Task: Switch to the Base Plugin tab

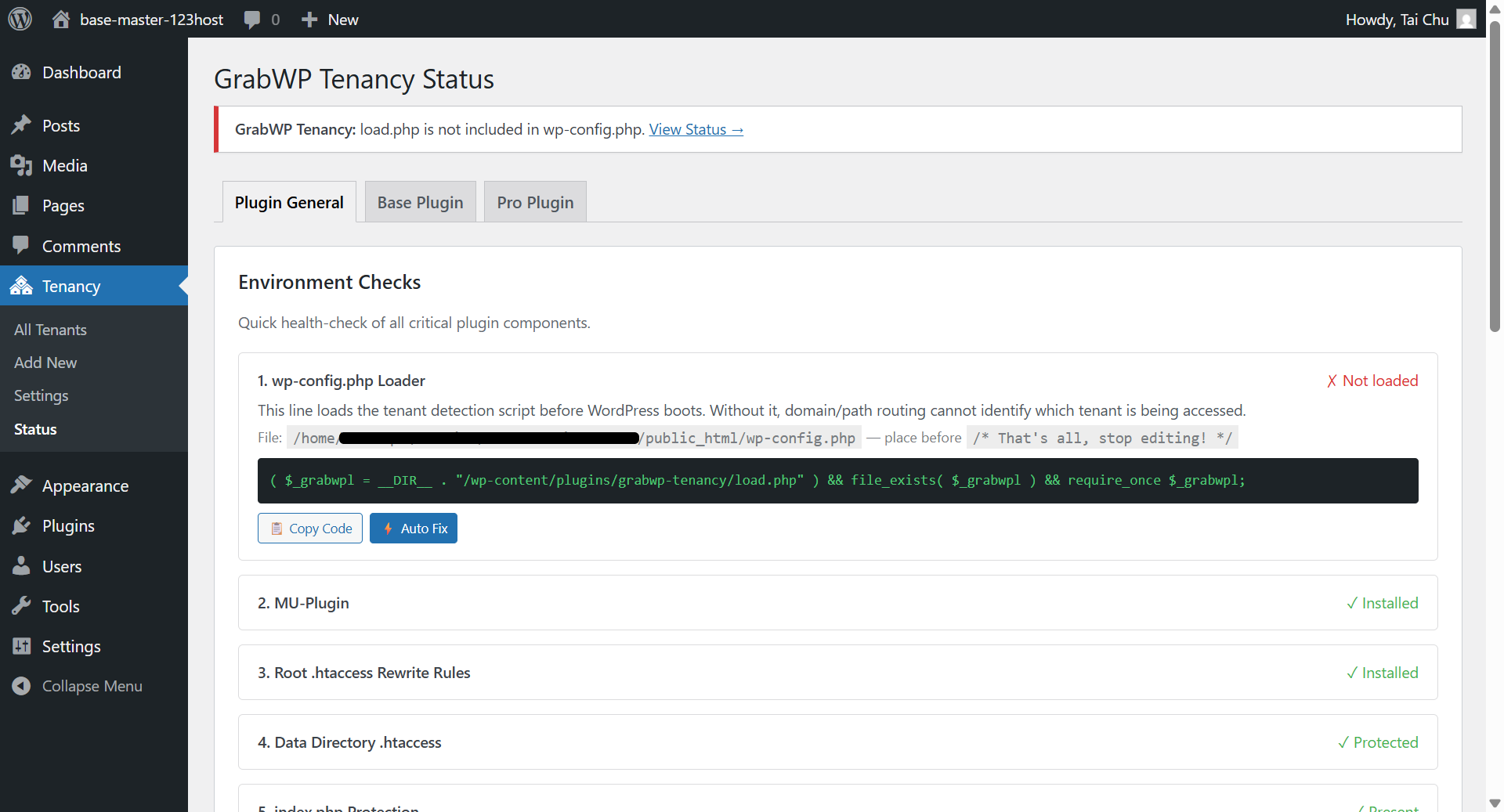Action: 420,201
